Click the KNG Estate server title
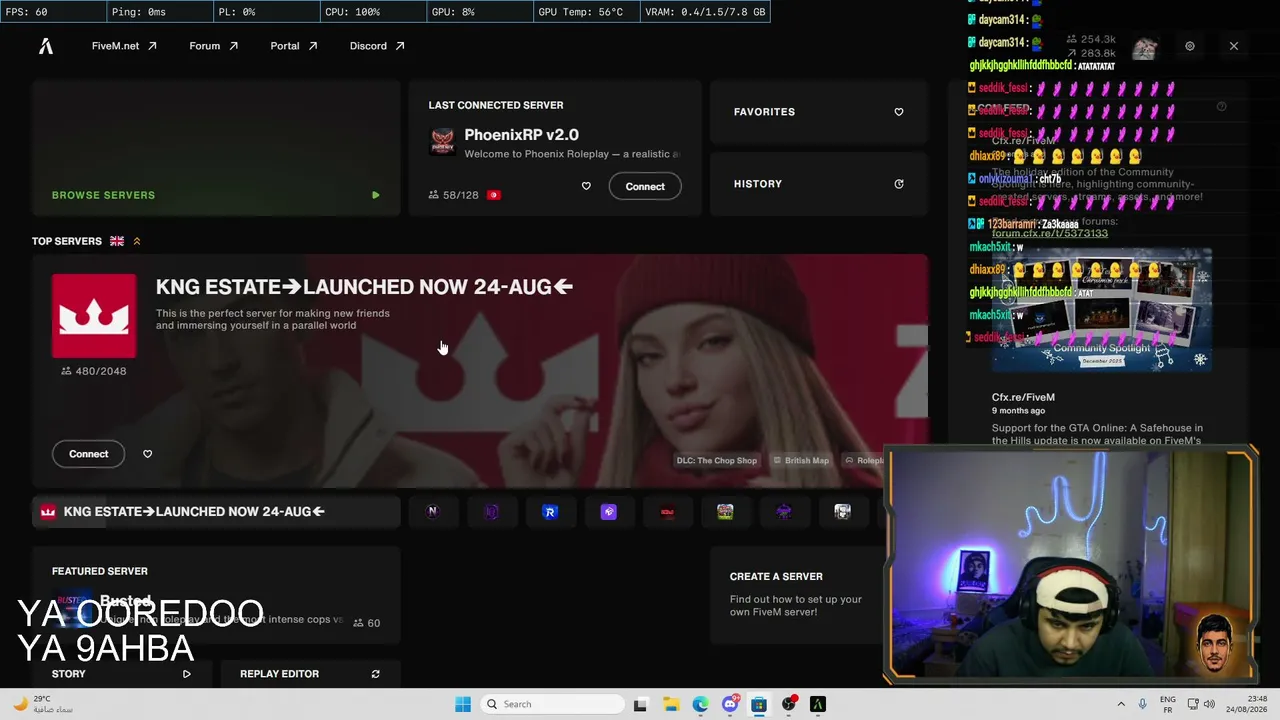1280x720 pixels. (x=364, y=287)
